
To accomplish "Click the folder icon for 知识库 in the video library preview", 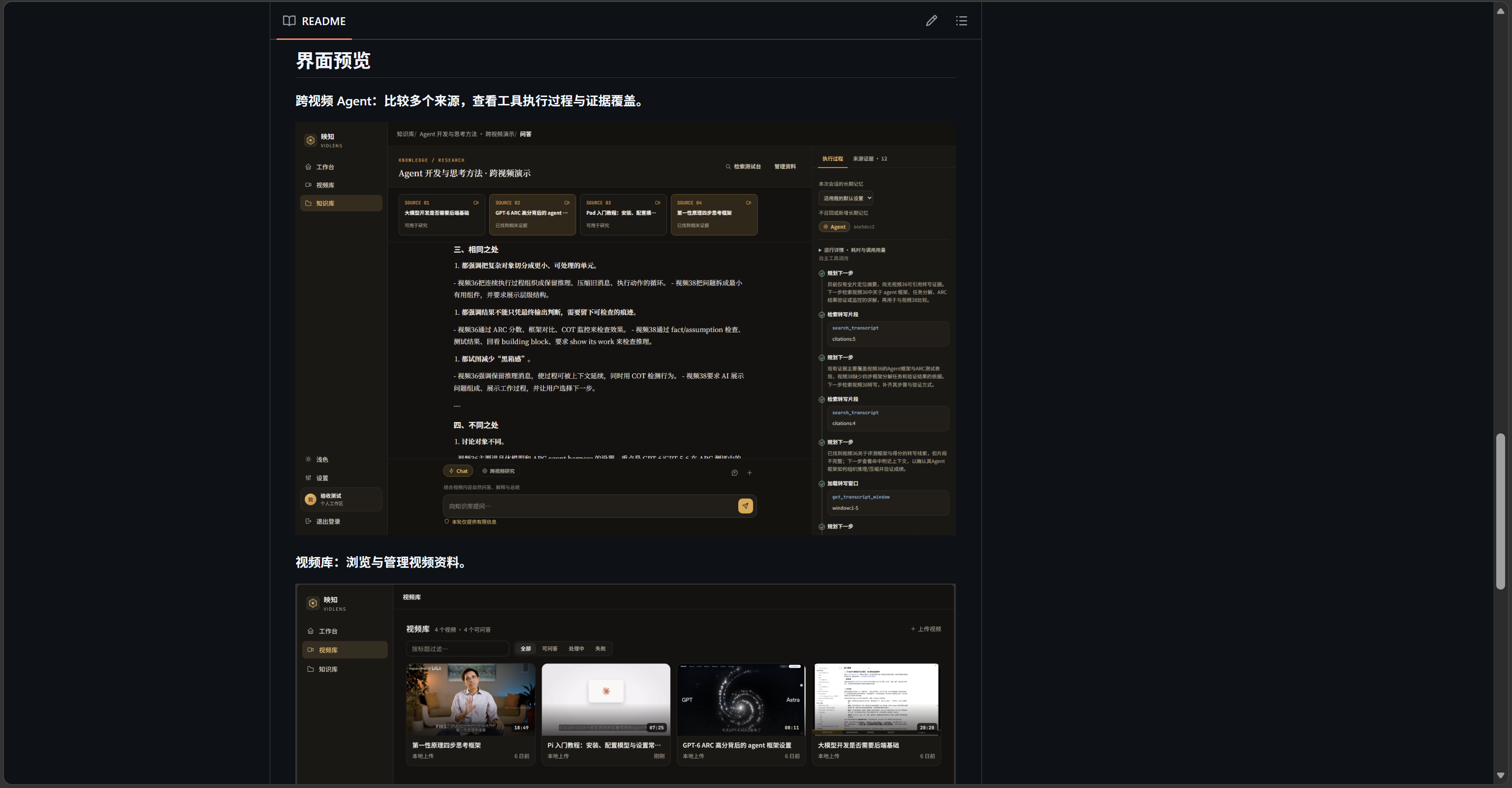I will point(311,669).
